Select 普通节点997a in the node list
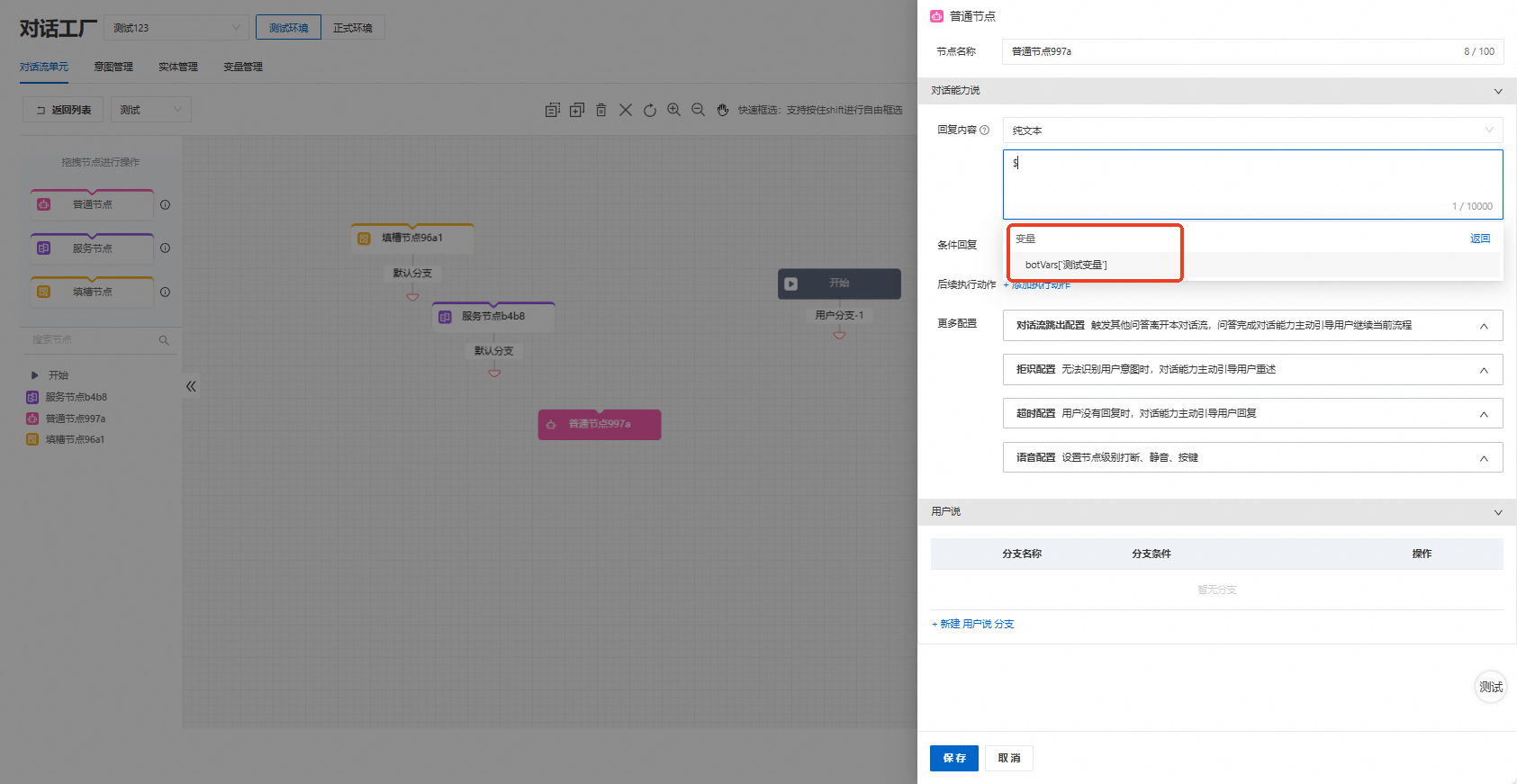The image size is (1517, 784). (76, 419)
